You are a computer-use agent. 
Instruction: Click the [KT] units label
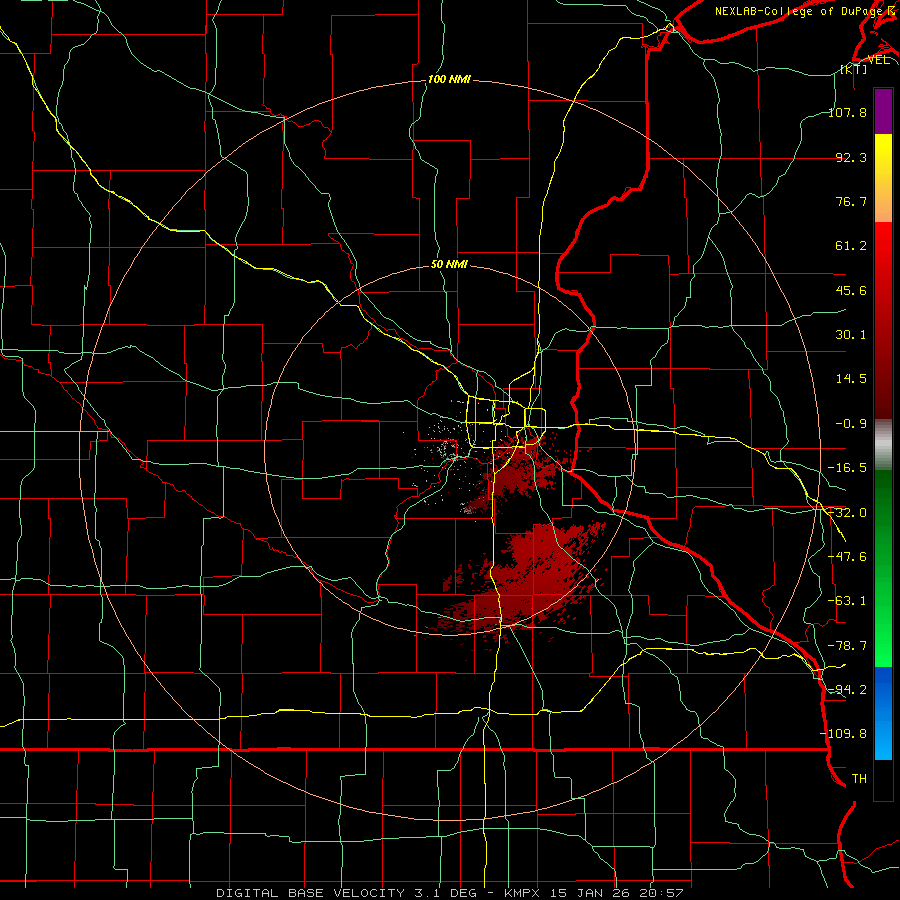[854, 70]
